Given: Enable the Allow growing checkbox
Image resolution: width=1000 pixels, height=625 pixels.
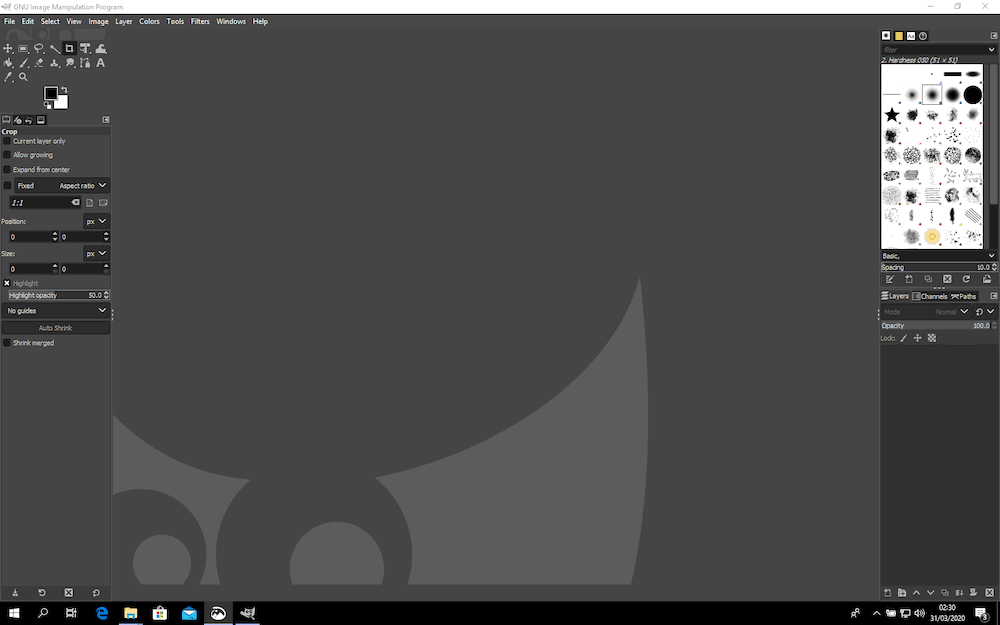Looking at the screenshot, I should [x=7, y=155].
